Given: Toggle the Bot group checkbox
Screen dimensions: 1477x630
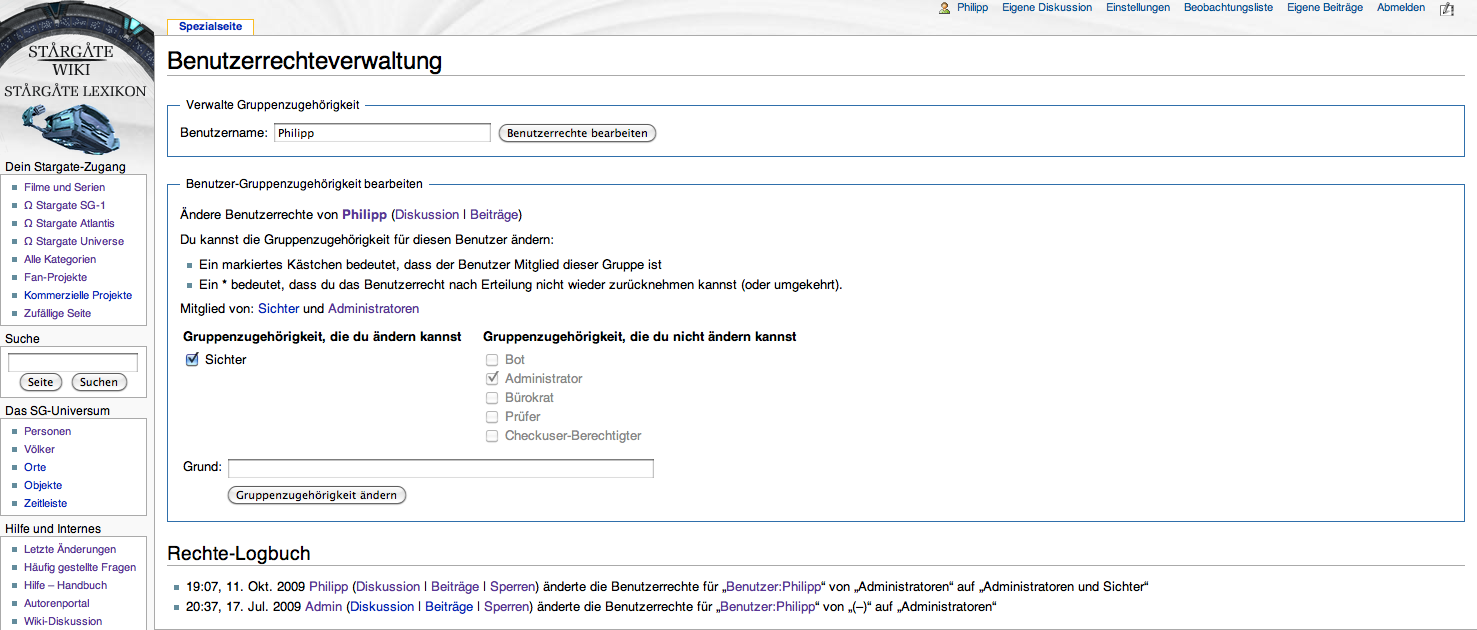Looking at the screenshot, I should (492, 360).
